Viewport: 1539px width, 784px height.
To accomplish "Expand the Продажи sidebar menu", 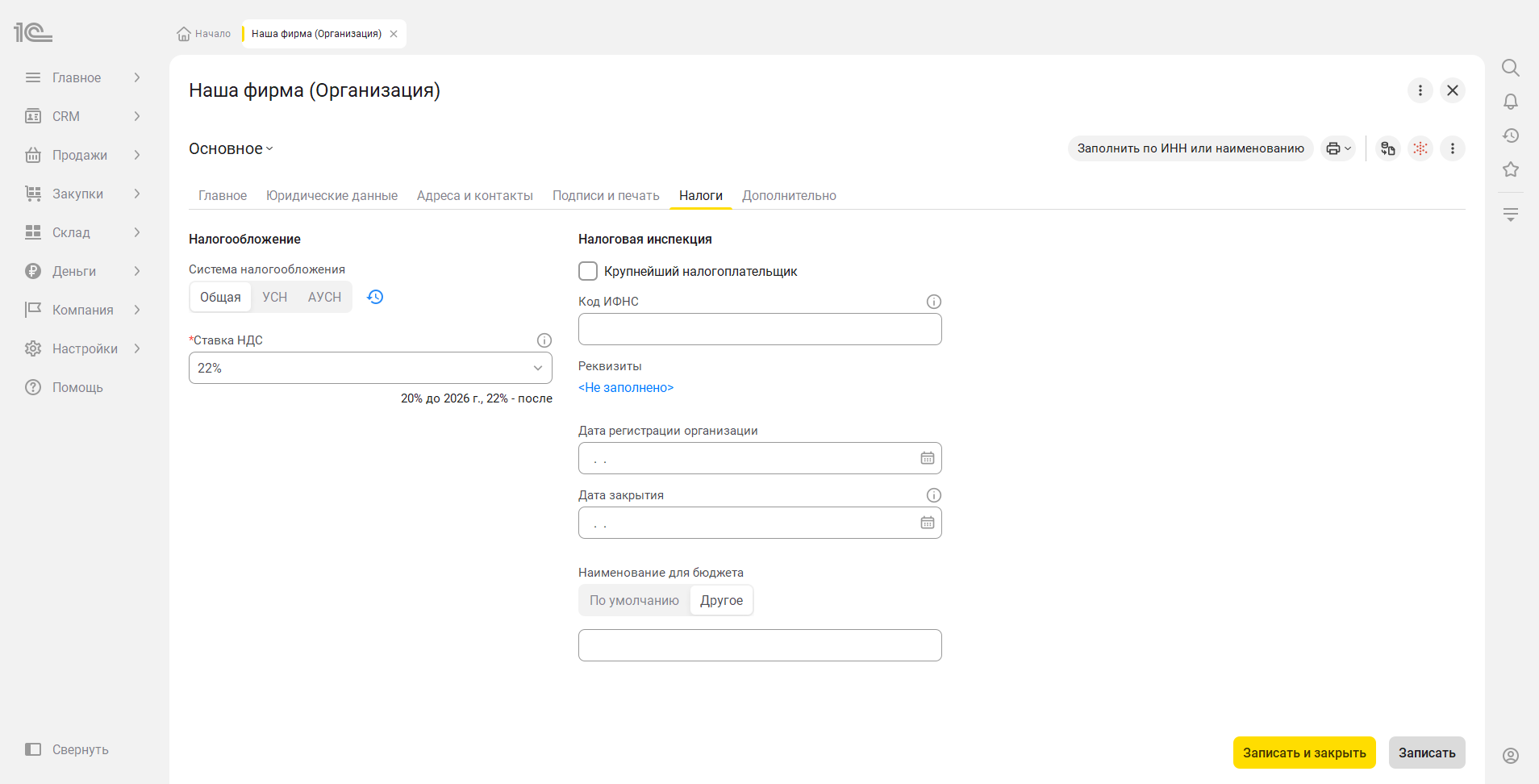I will click(x=83, y=155).
